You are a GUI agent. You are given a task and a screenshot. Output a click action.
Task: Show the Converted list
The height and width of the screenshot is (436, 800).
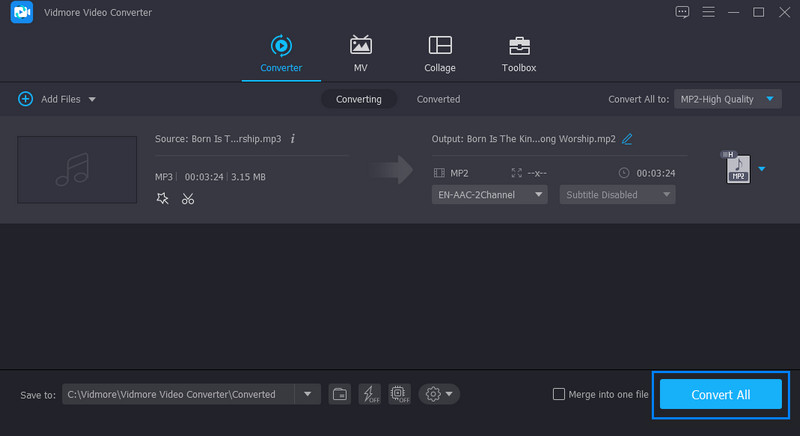pos(438,99)
